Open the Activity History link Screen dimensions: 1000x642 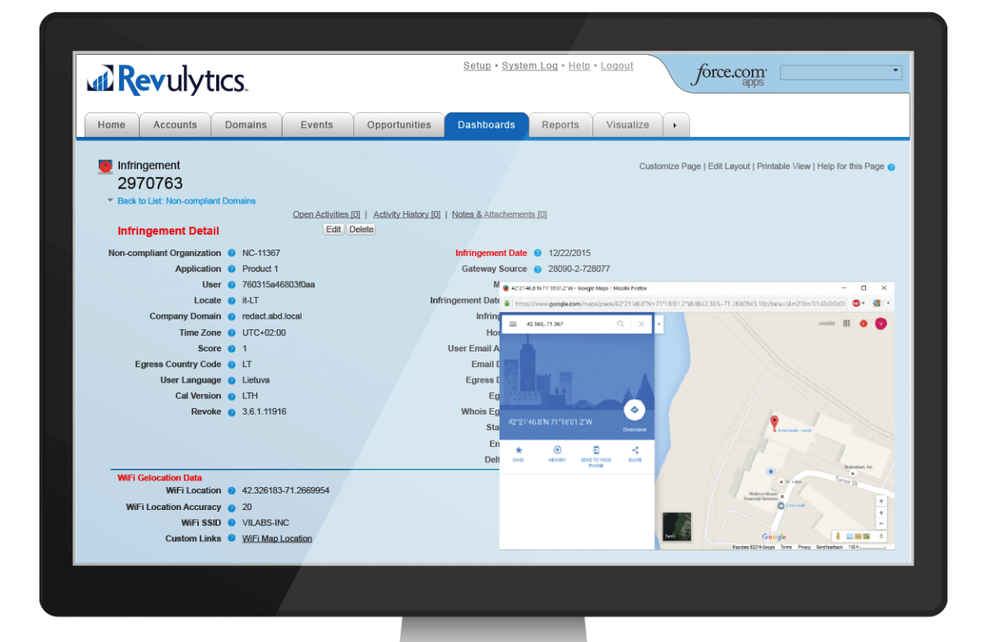(x=407, y=214)
